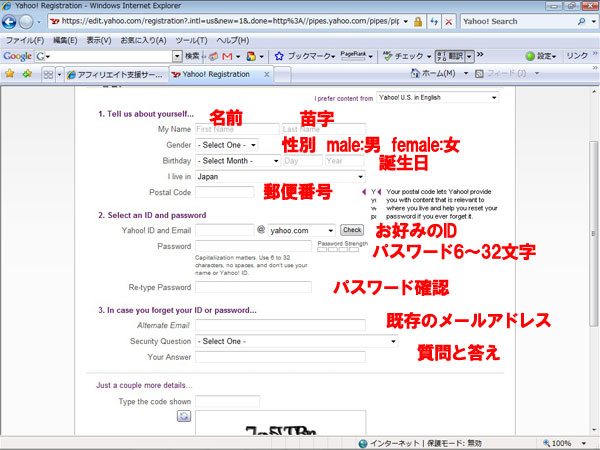Click the Quick Tabs grid icon
This screenshot has width=600, height=450.
pos(48,74)
